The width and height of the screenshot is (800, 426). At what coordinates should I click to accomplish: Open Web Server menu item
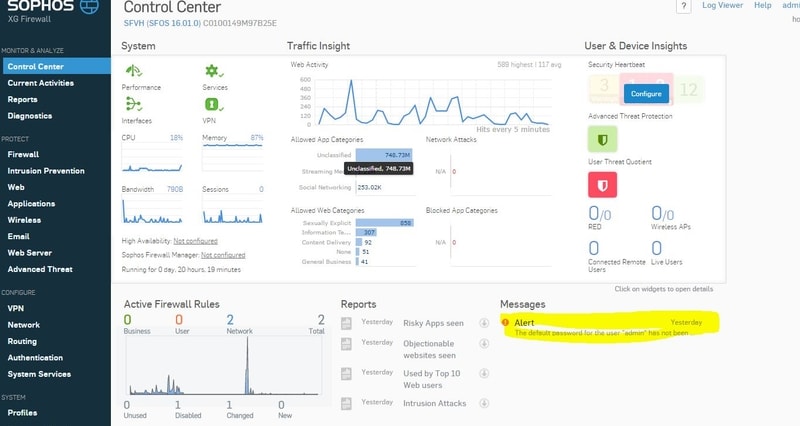(x=30, y=253)
